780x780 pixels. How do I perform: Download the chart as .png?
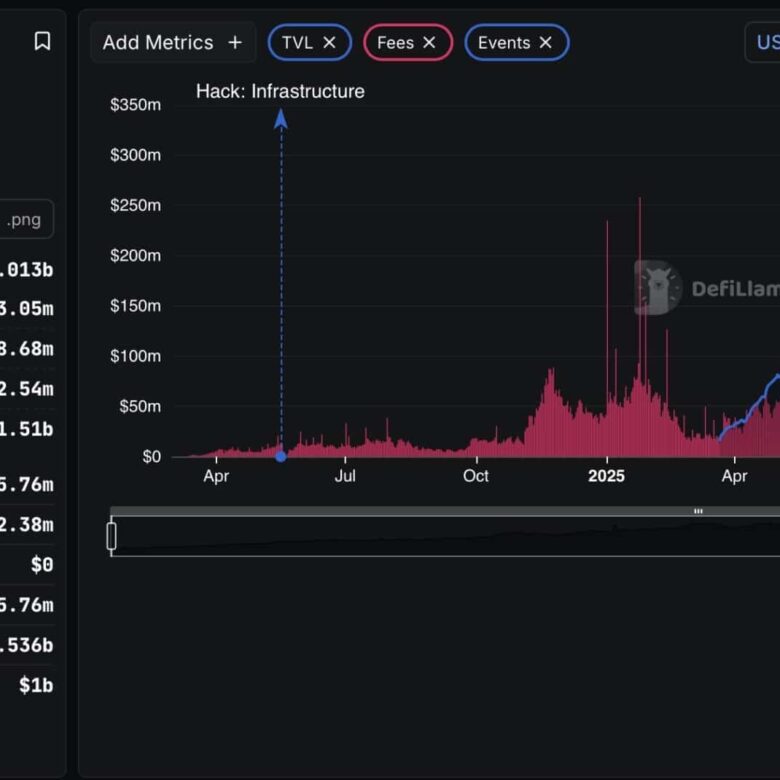click(25, 220)
